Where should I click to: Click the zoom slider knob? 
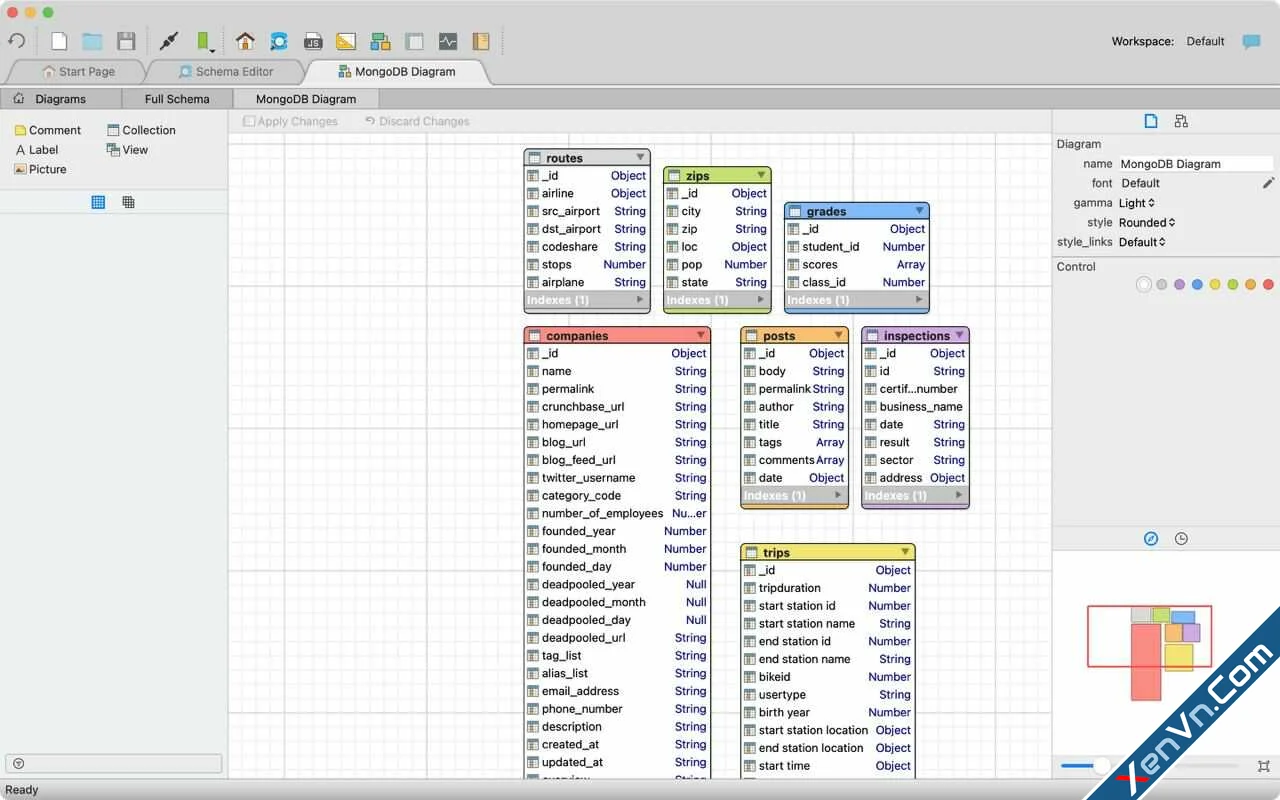1101,766
